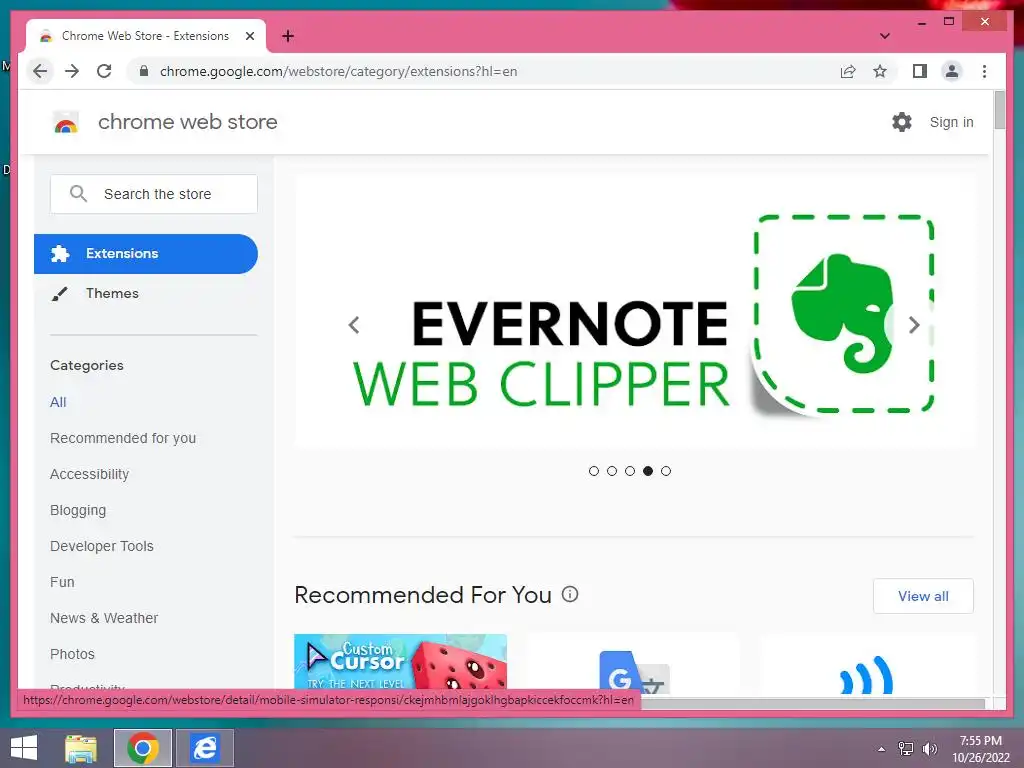Click the info icon beside Recommended For You

(x=570, y=594)
